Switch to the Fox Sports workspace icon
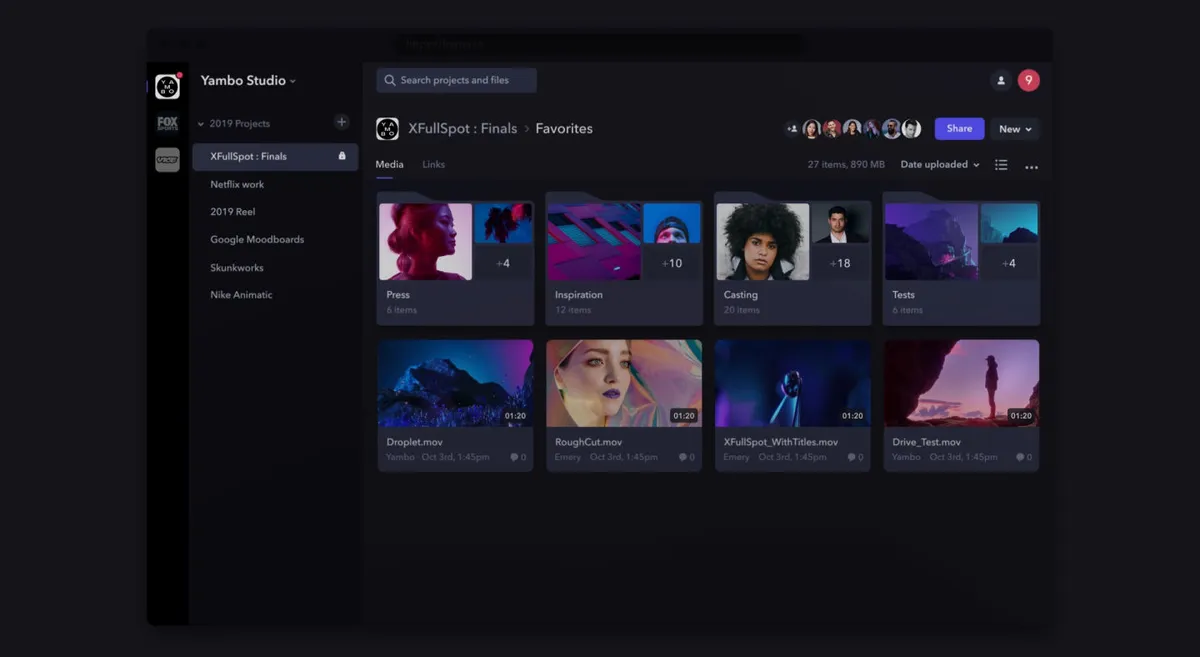Screen dimensions: 1200x657 167,124
